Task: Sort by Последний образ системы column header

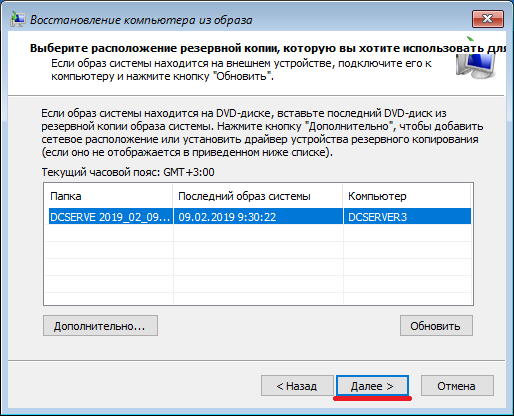Action: pos(258,196)
